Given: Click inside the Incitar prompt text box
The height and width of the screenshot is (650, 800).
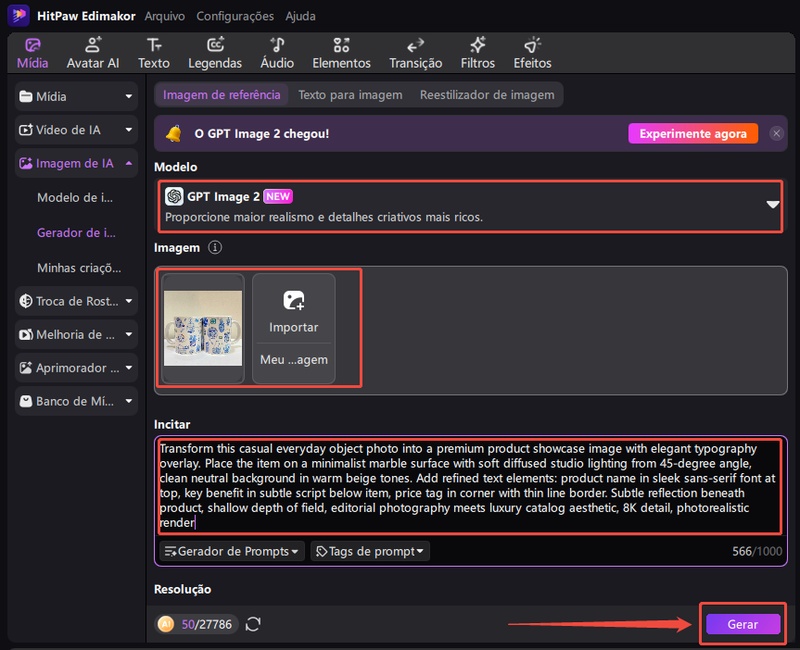Looking at the screenshot, I should click(x=470, y=486).
